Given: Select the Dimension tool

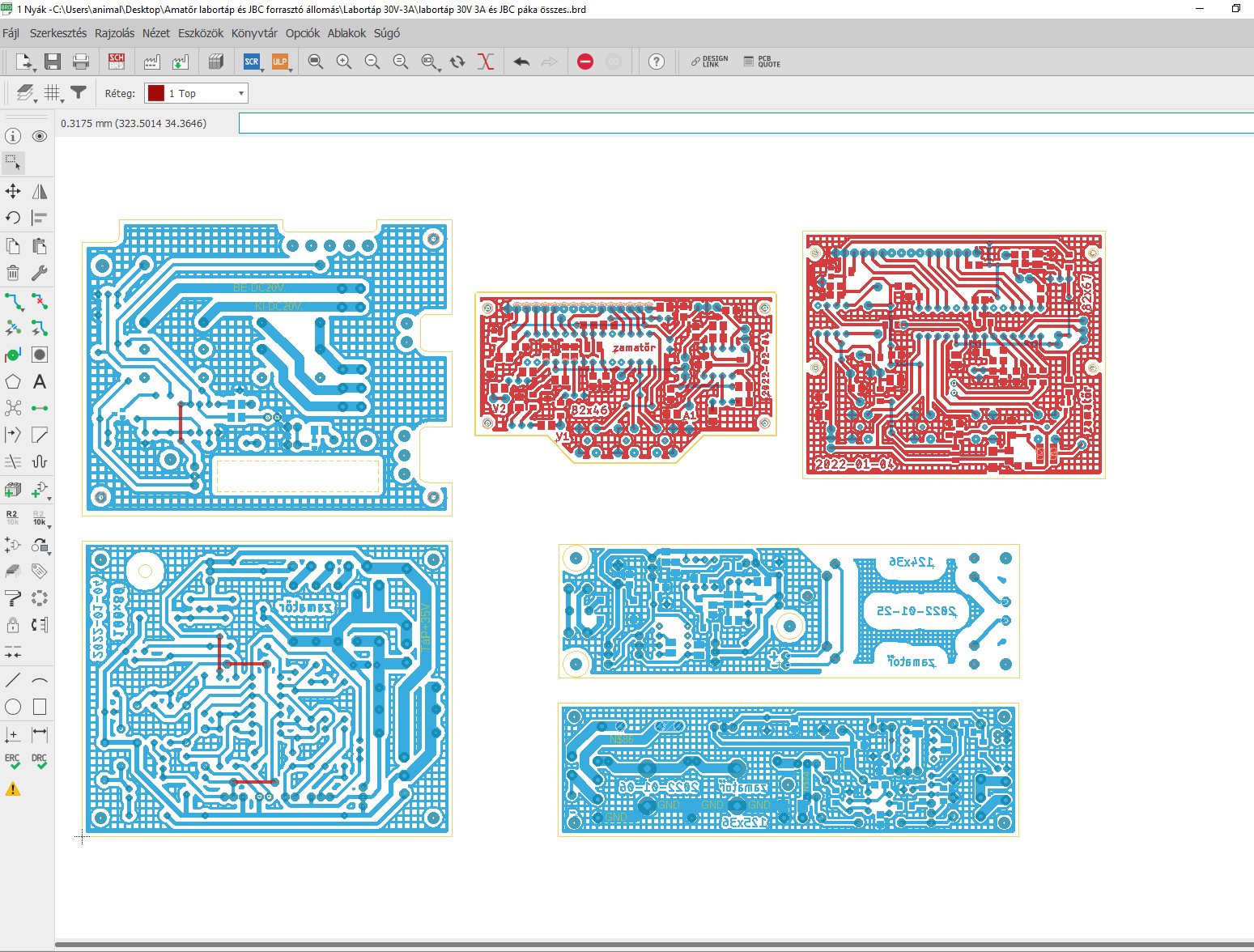Looking at the screenshot, I should (x=40, y=734).
